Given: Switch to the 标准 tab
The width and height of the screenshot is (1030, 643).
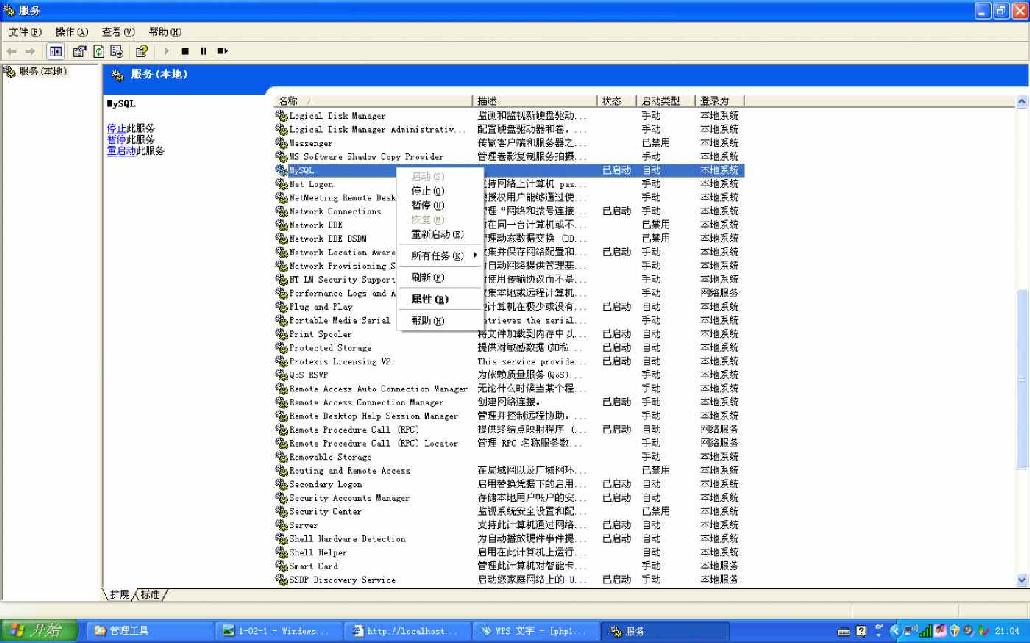Looking at the screenshot, I should tap(150, 594).
